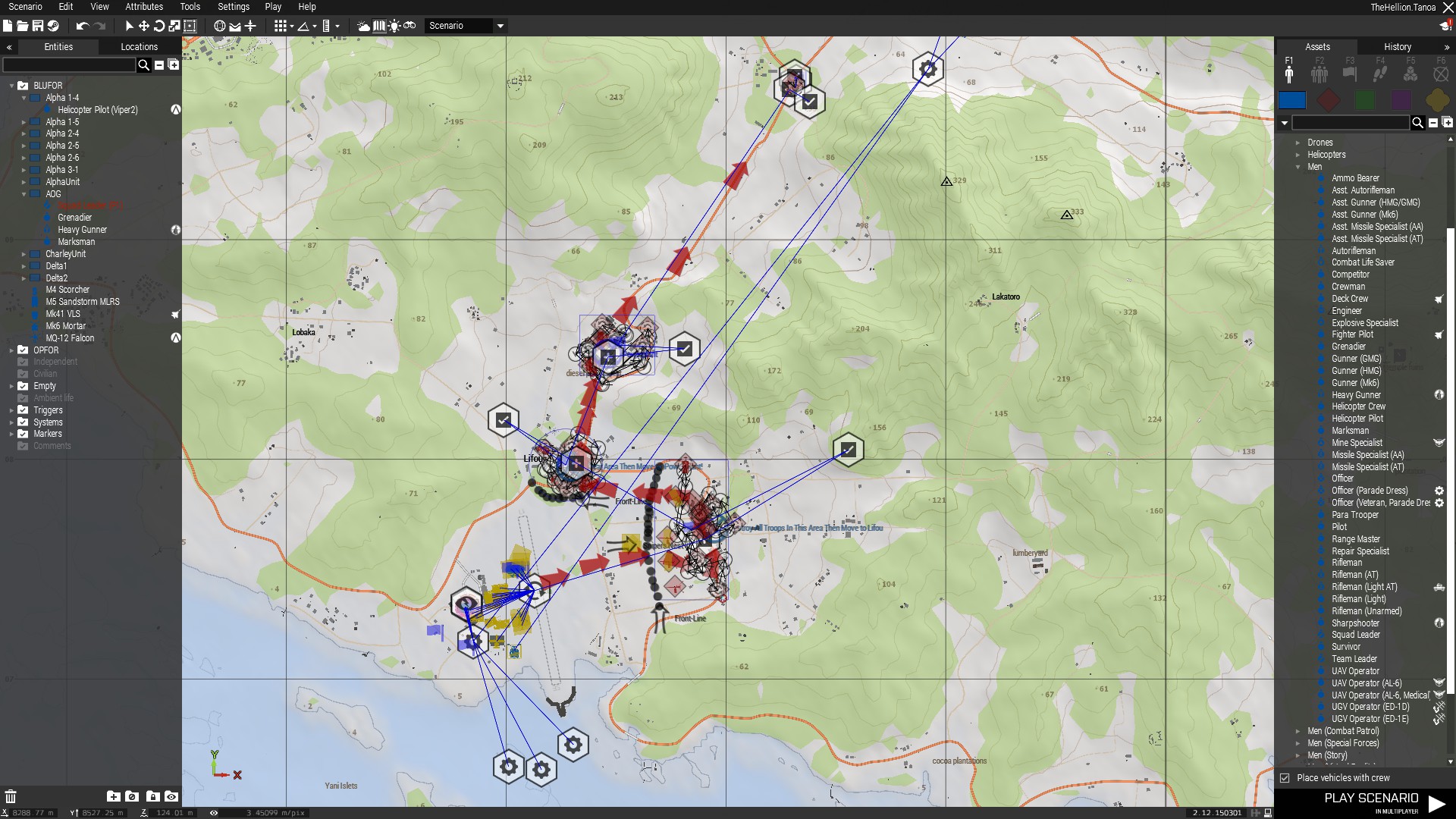Toggle Place vehicles with crew checkbox
The image size is (1456, 819).
coord(1285,778)
